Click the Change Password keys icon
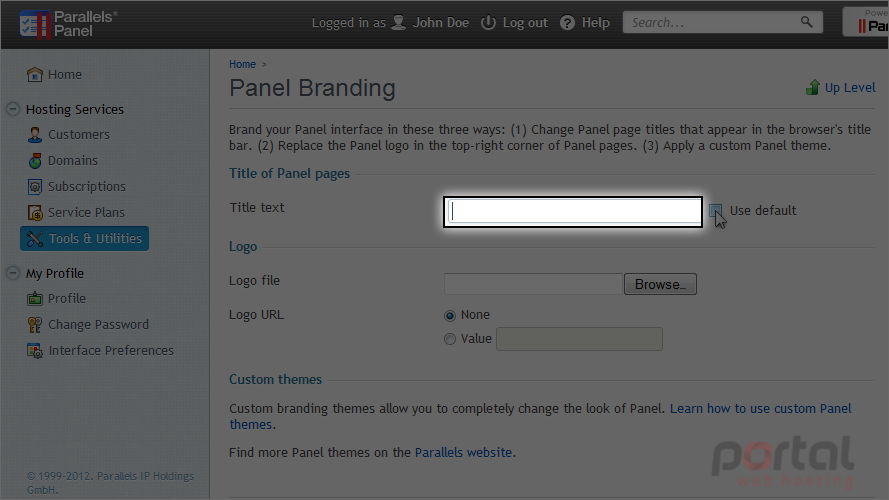889x500 pixels. coord(35,325)
